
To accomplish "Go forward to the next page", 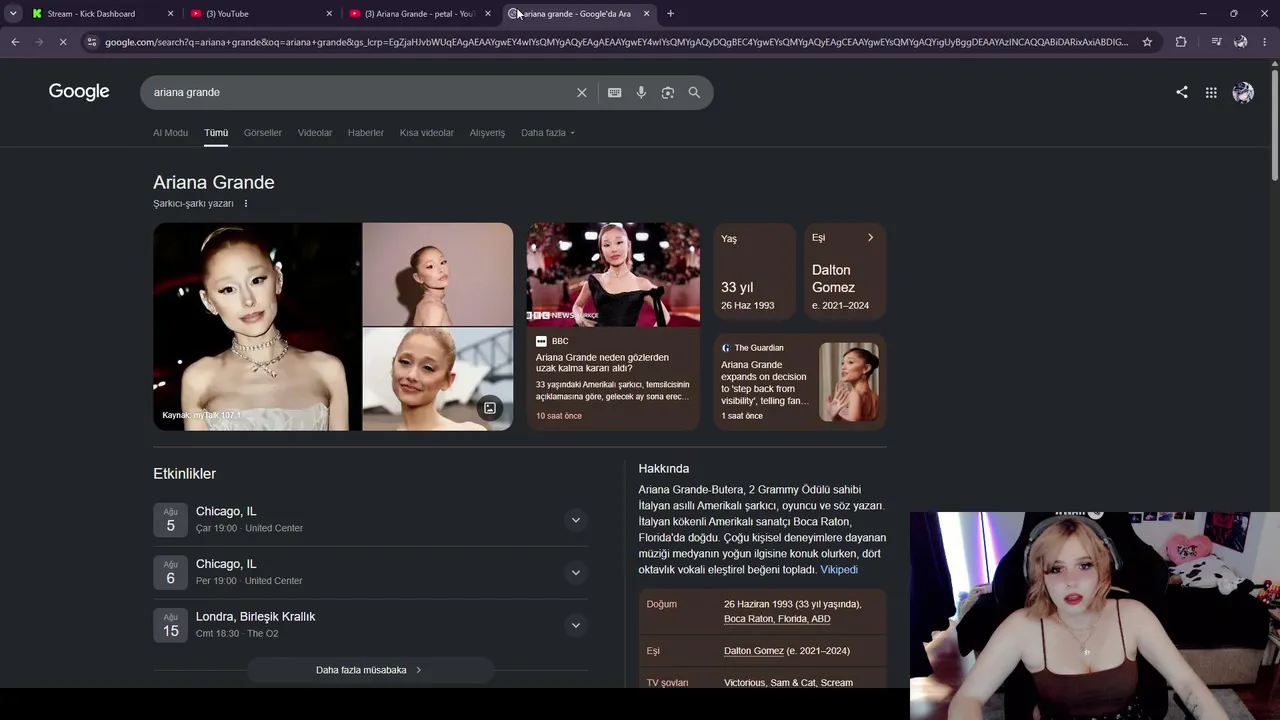I will (x=39, y=42).
